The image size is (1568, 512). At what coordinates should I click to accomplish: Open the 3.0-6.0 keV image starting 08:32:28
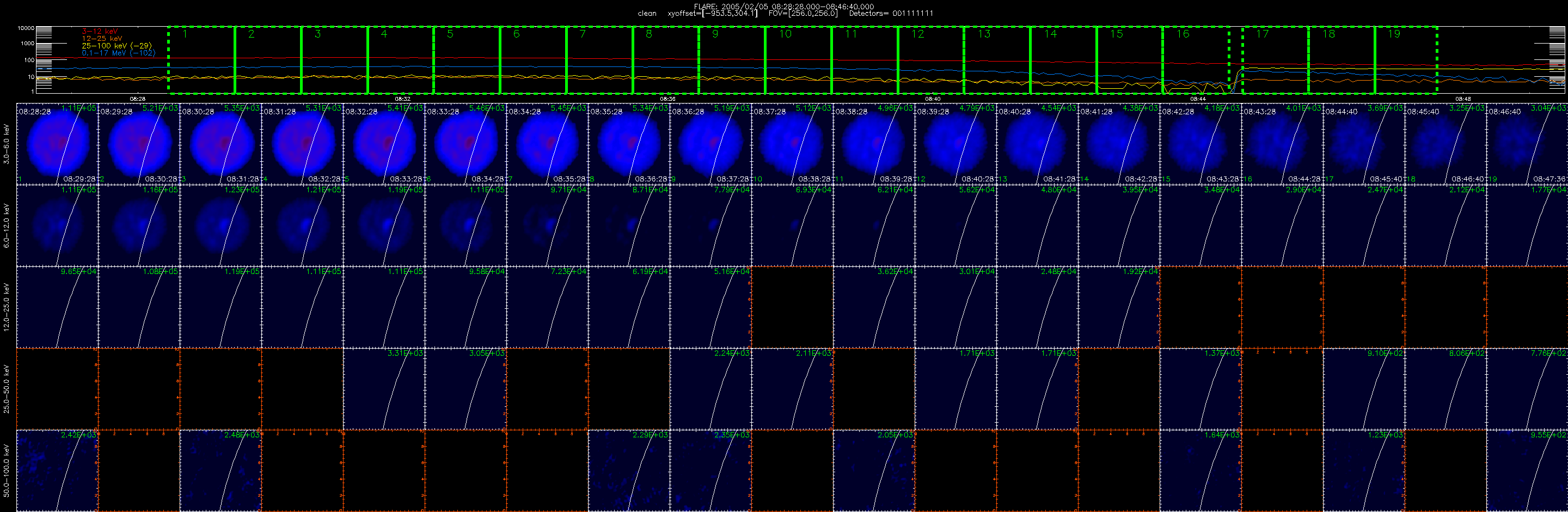[x=384, y=144]
